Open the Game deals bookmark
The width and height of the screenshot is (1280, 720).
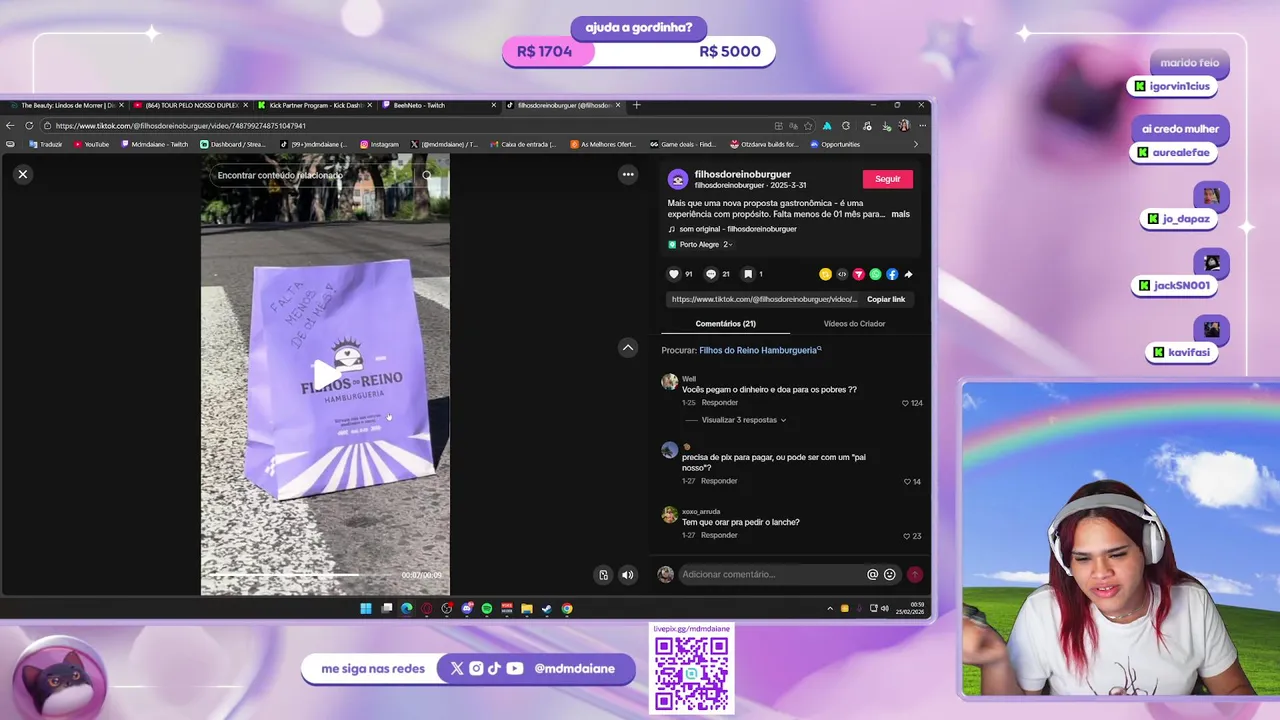tap(682, 144)
